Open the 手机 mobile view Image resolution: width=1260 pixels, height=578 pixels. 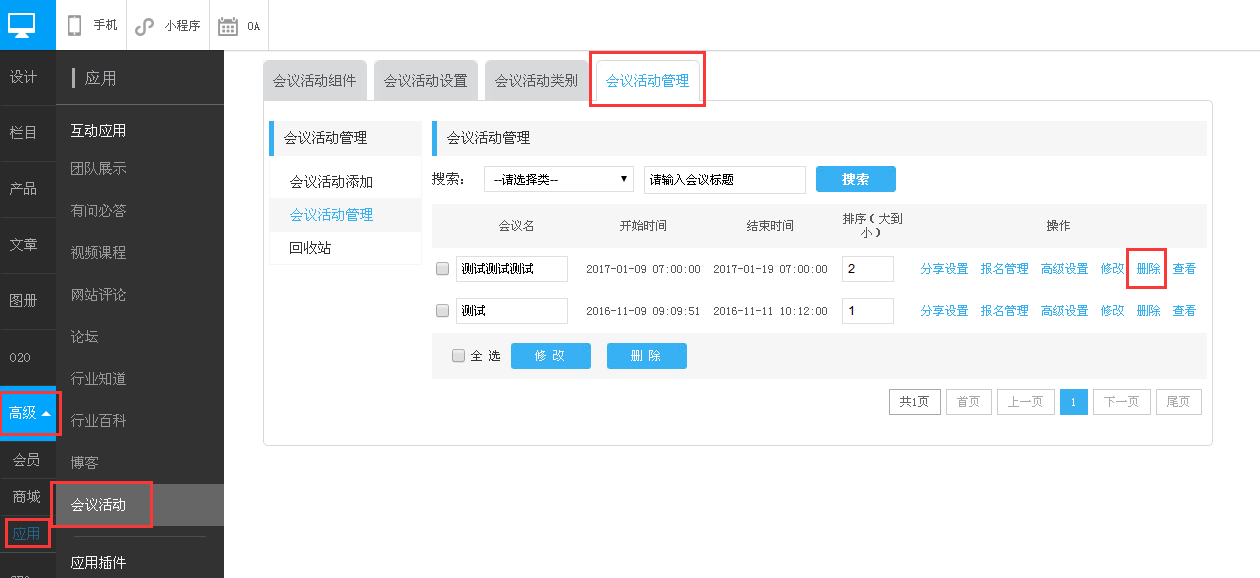91,25
